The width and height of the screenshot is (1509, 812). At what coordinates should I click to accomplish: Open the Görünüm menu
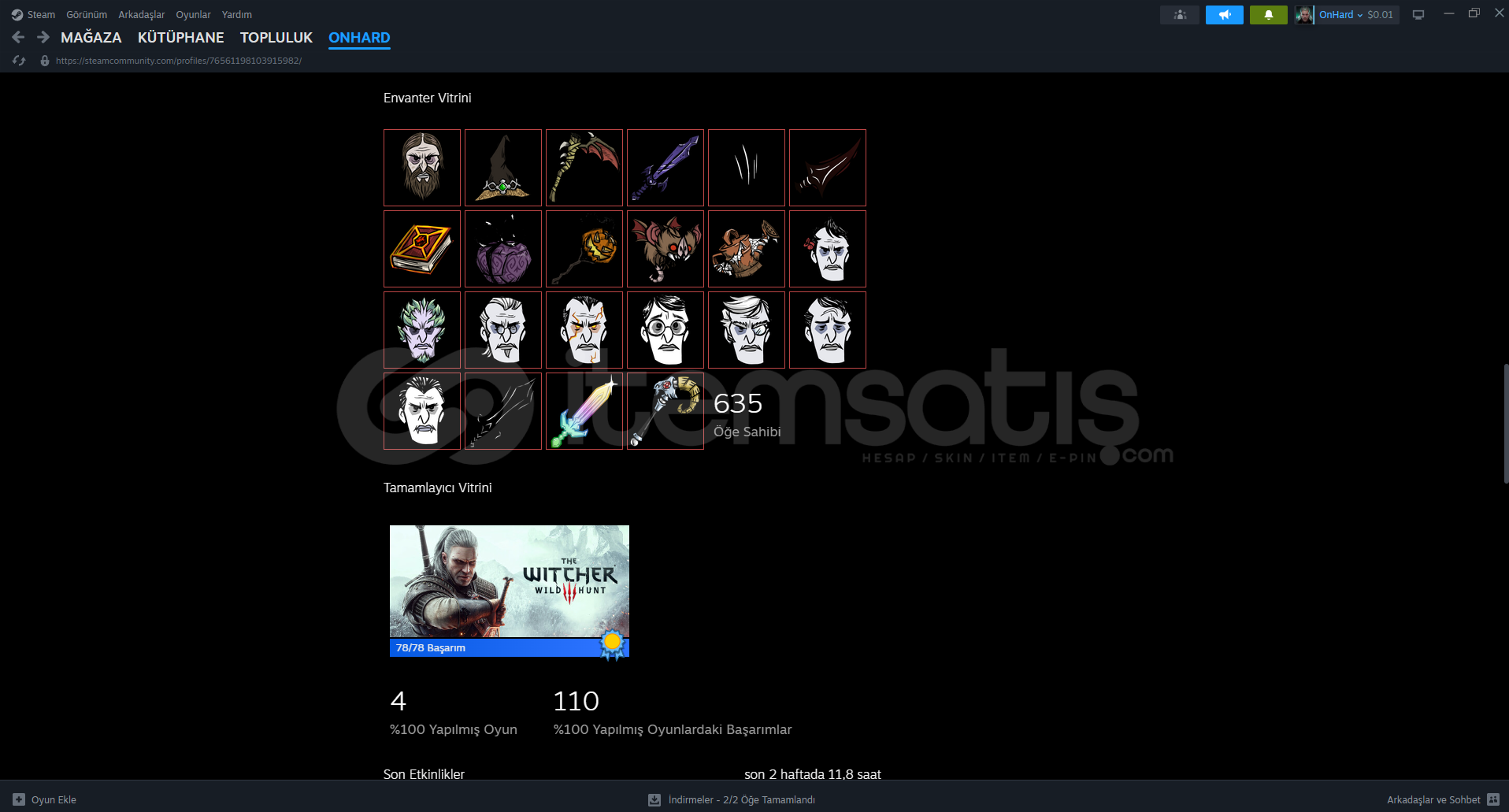(87, 15)
